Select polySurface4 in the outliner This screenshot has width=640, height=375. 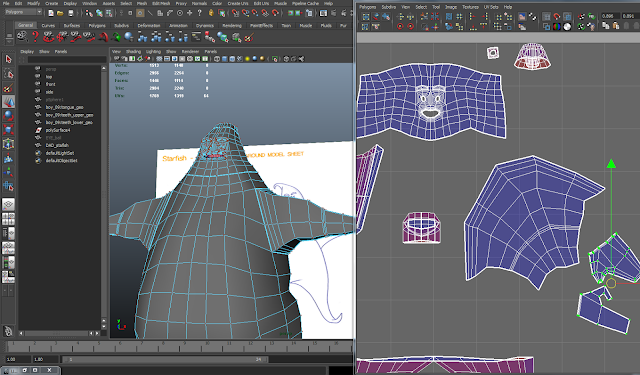point(58,130)
